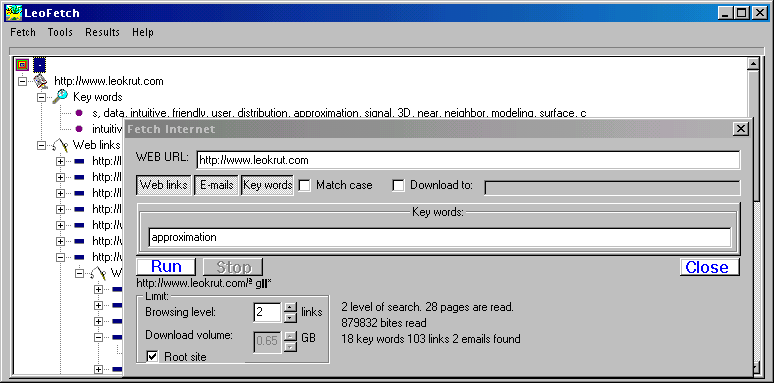
Task: Open the Help menu
Action: 143,32
